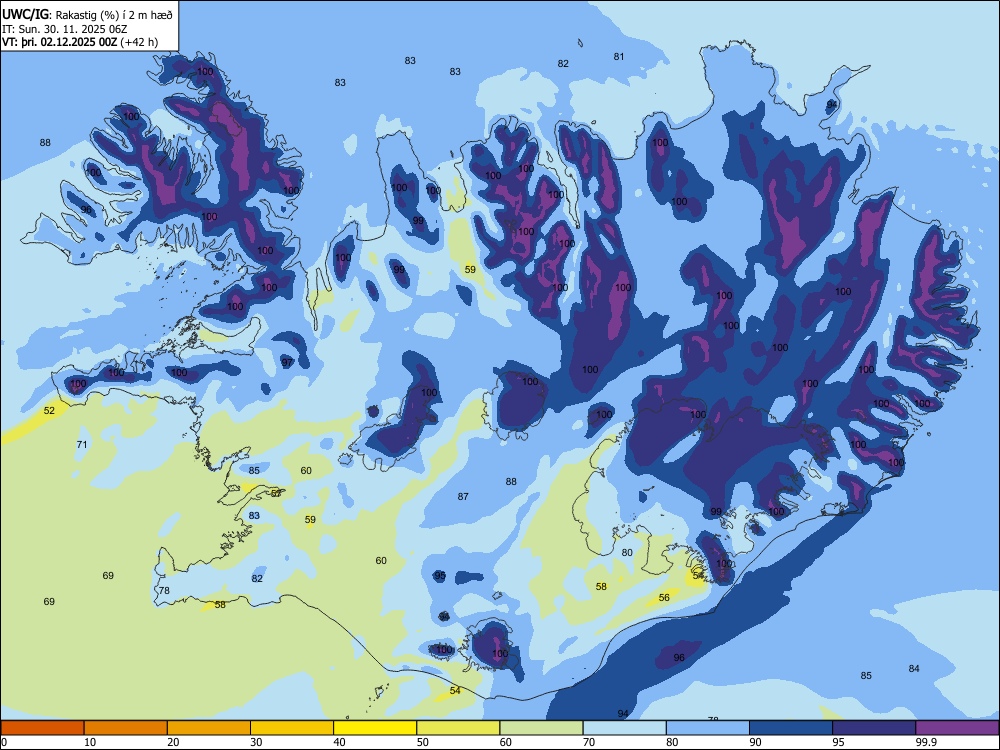The image size is (1000, 750).
Task: Choose the amber 30–40 legend swatch
Action: pyautogui.click(x=292, y=728)
